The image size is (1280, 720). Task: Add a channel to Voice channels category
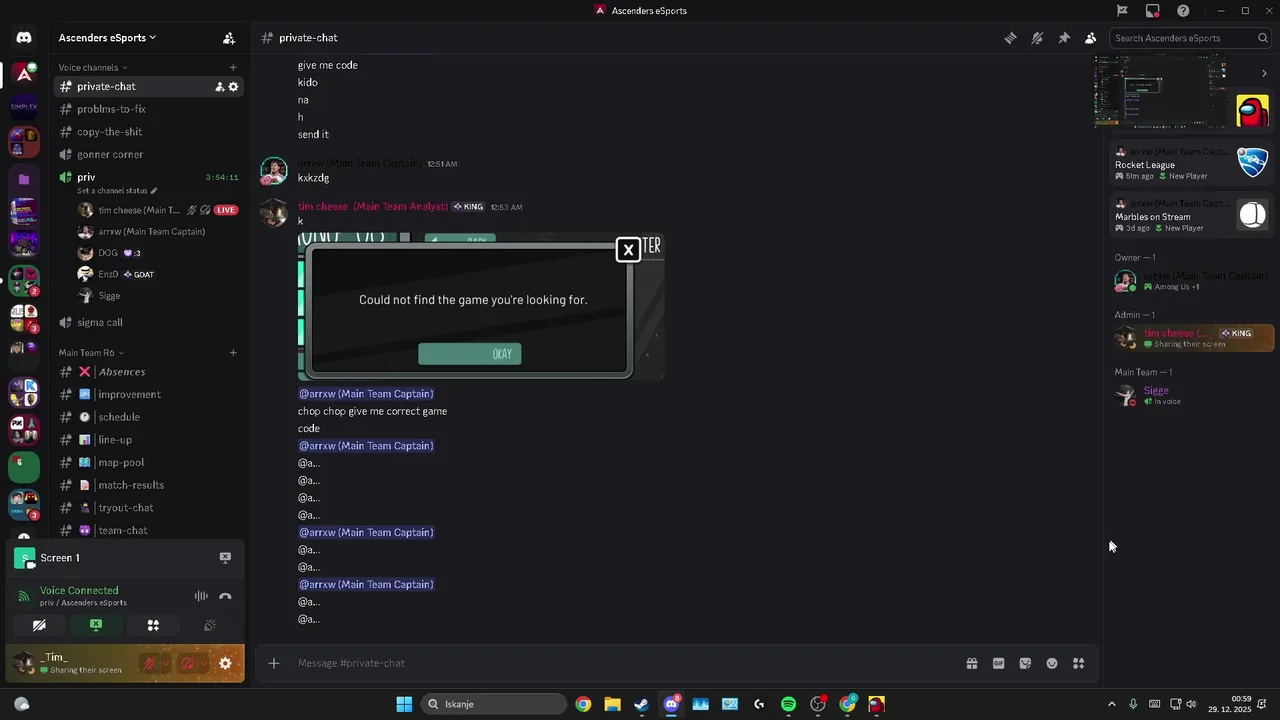(x=233, y=68)
